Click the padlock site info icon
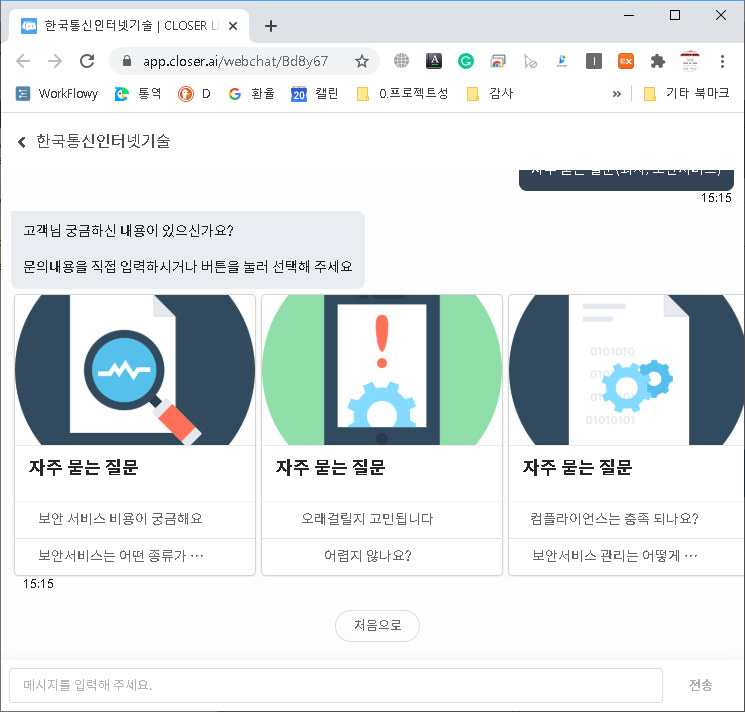This screenshot has height=712, width=745. 126,61
